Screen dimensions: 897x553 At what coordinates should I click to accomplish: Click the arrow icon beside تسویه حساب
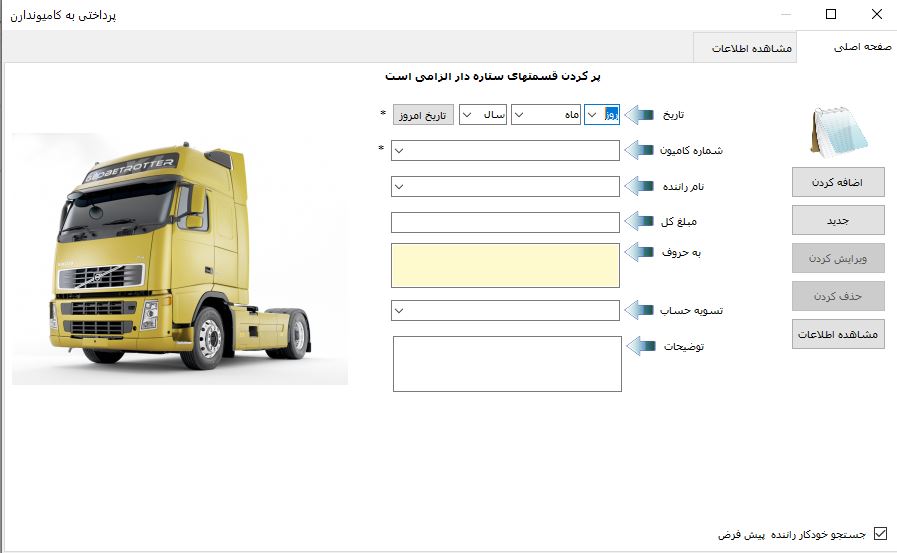640,310
